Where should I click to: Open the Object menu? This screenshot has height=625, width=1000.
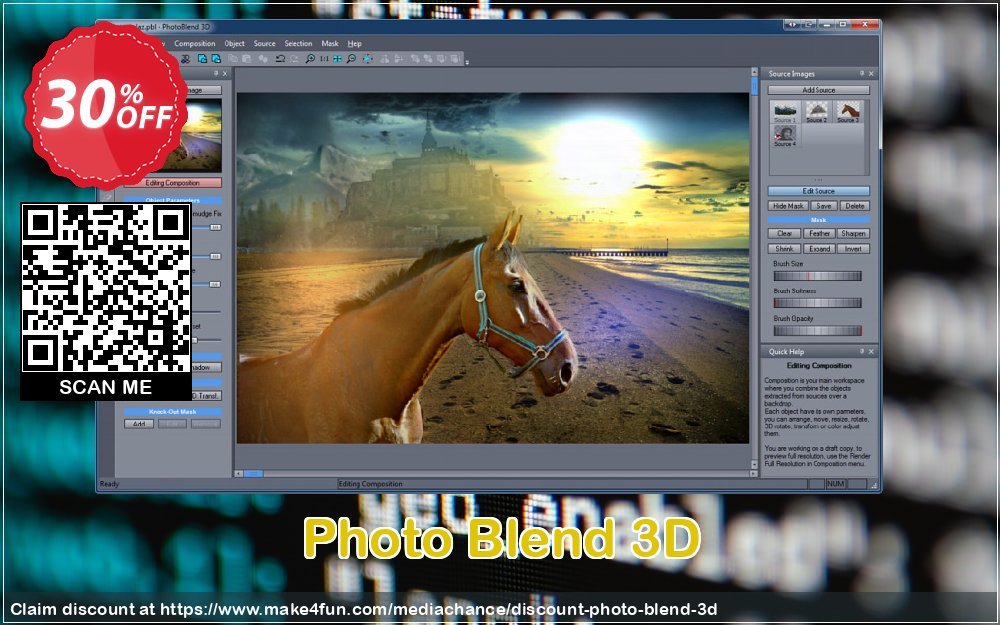(x=234, y=43)
